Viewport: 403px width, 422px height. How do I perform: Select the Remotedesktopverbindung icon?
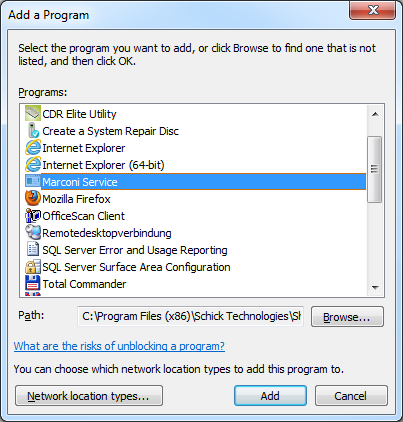point(33,232)
